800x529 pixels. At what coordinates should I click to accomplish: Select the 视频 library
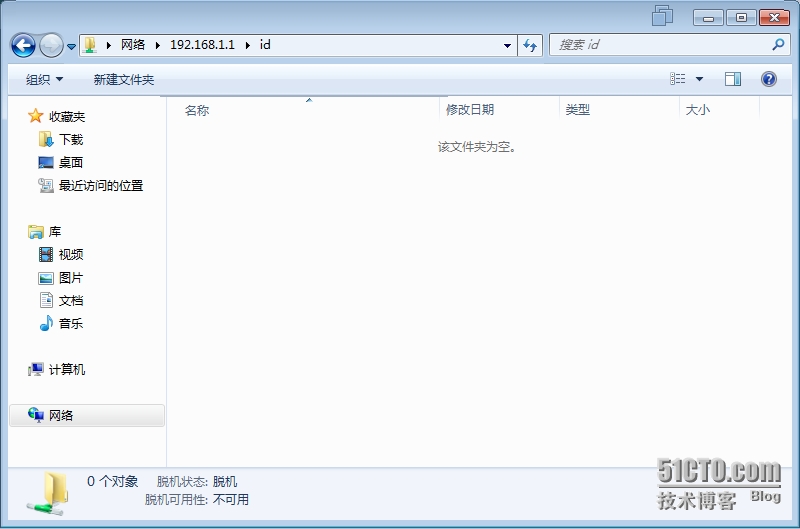70,255
